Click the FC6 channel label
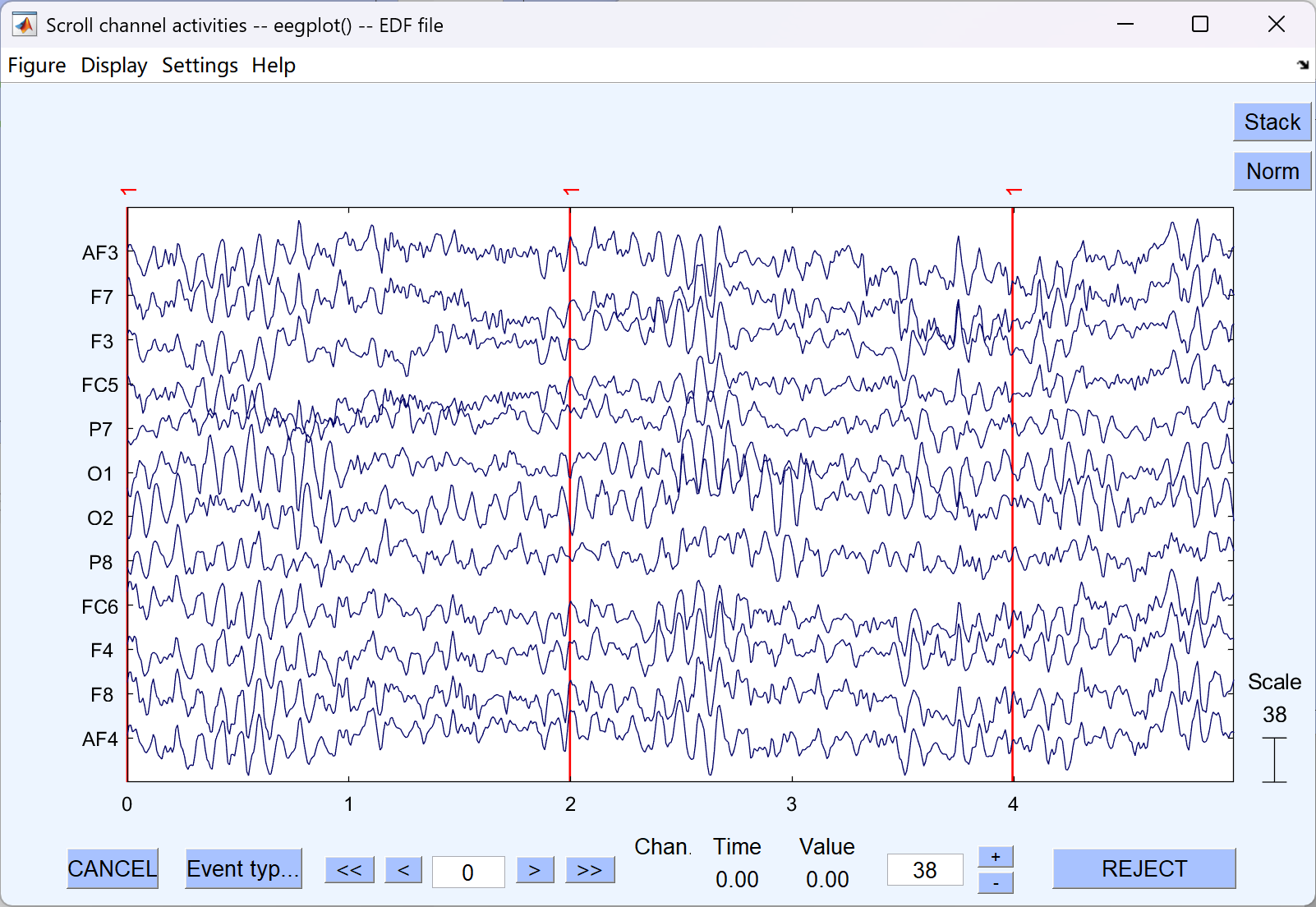The height and width of the screenshot is (907, 1316). (100, 607)
